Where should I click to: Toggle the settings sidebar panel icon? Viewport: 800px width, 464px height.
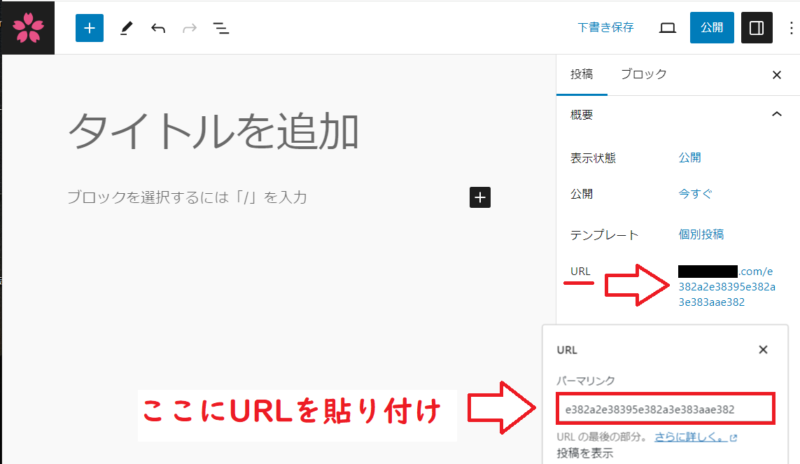(x=757, y=28)
